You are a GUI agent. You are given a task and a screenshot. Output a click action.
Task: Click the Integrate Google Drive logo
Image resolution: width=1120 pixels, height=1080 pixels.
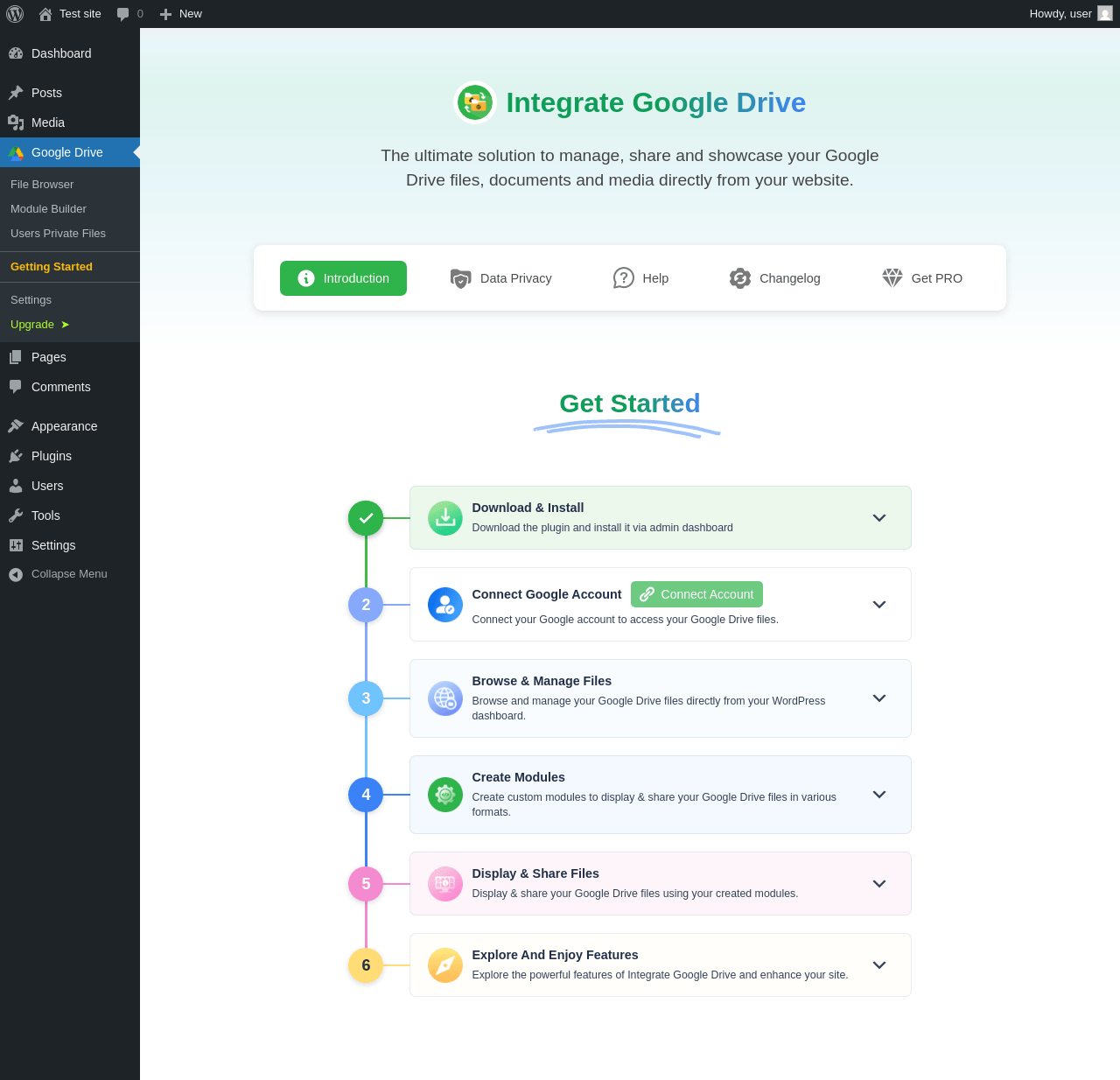[475, 102]
